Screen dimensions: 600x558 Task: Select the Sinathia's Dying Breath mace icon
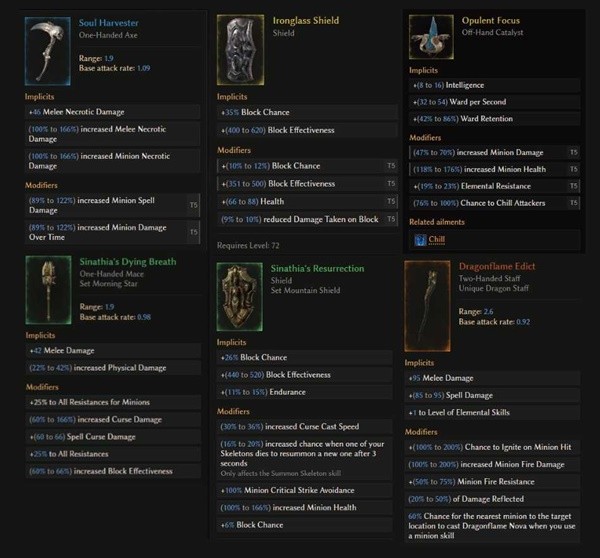49,289
